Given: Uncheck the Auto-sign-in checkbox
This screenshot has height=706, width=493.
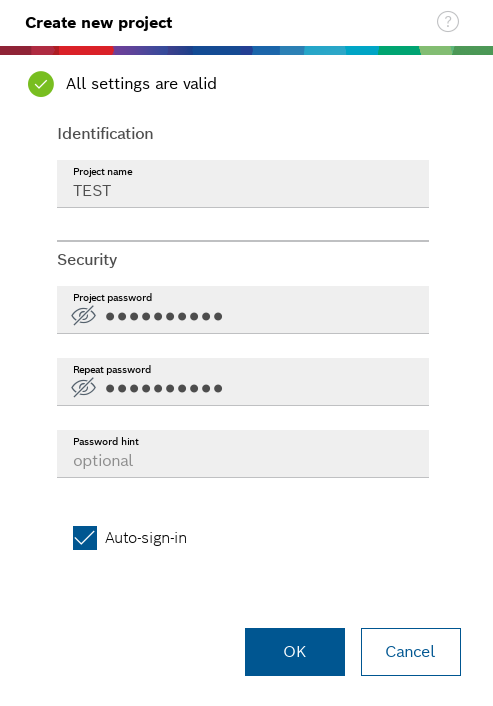Looking at the screenshot, I should point(85,538).
